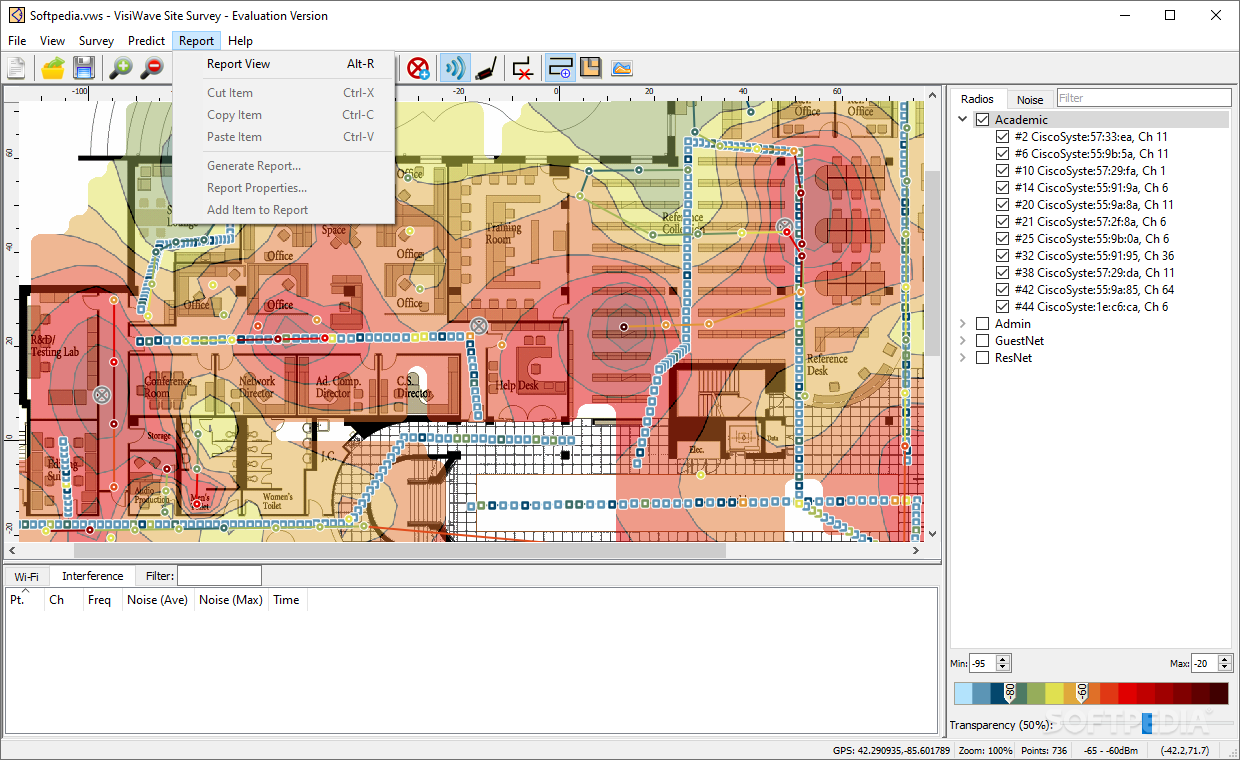This screenshot has width=1240, height=760.
Task: Click the -80 marker on color scale
Action: click(1010, 692)
